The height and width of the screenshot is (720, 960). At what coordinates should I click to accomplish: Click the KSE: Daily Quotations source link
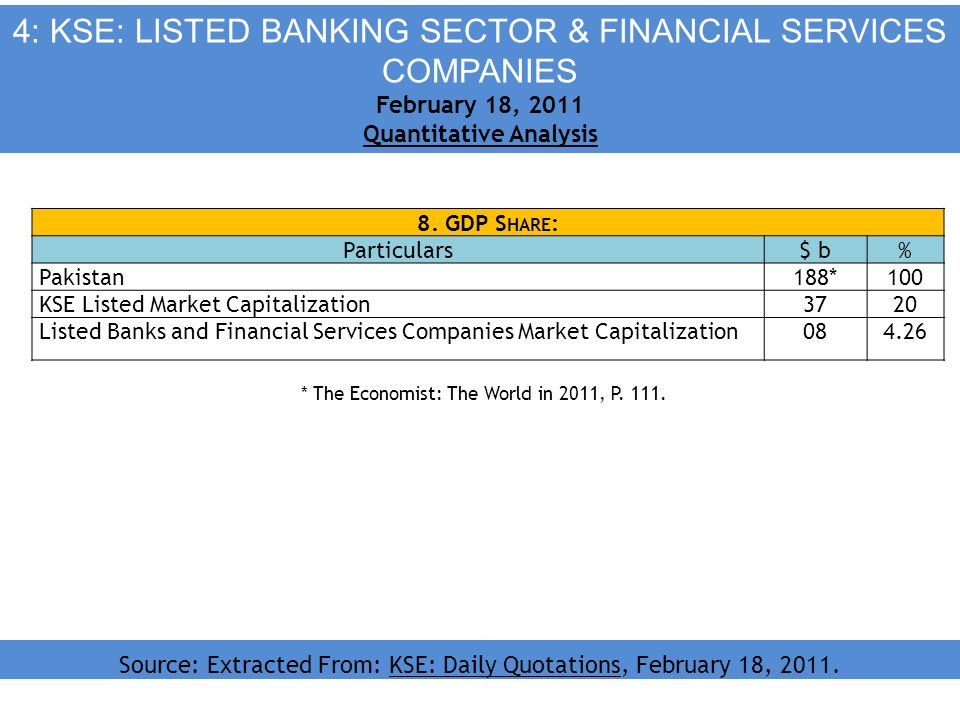pos(504,664)
